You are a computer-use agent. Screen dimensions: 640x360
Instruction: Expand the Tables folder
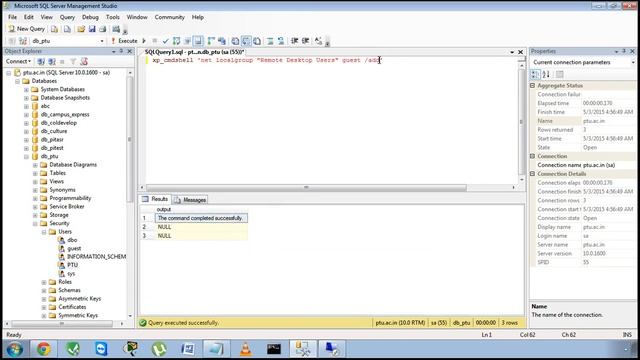pyautogui.click(x=35, y=173)
